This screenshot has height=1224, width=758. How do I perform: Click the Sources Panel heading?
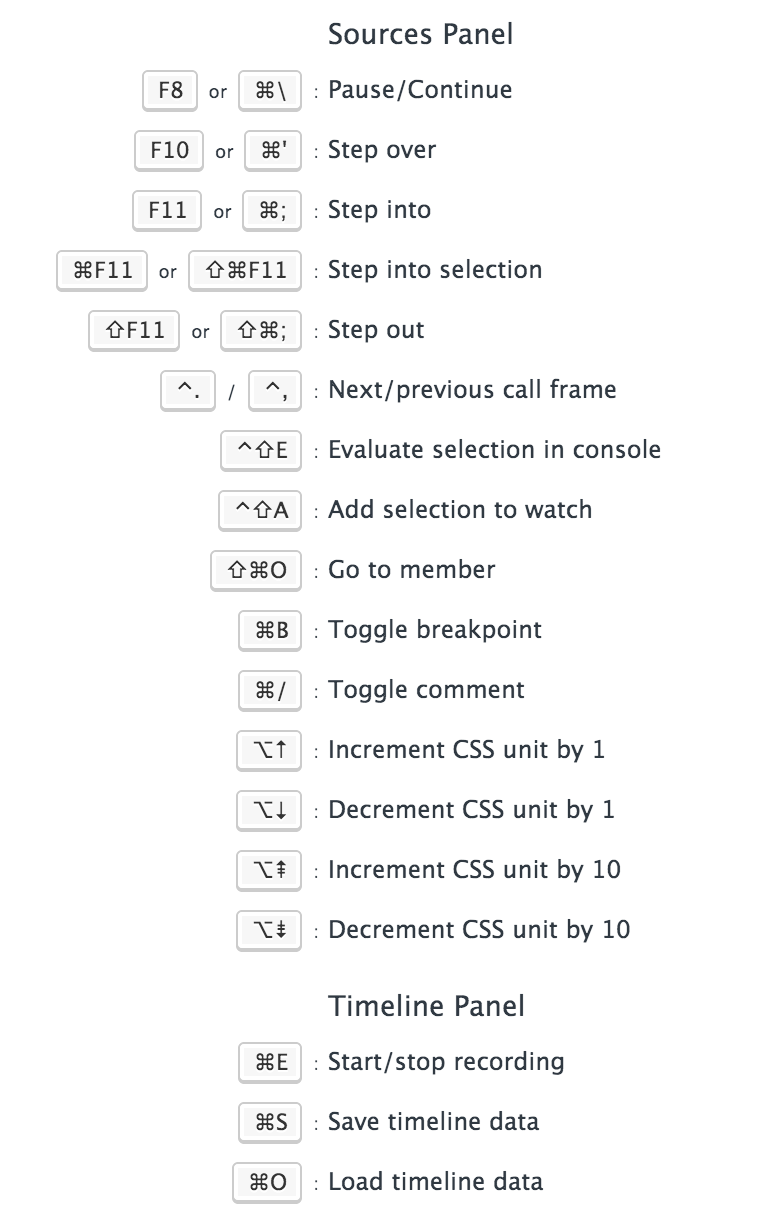click(420, 35)
